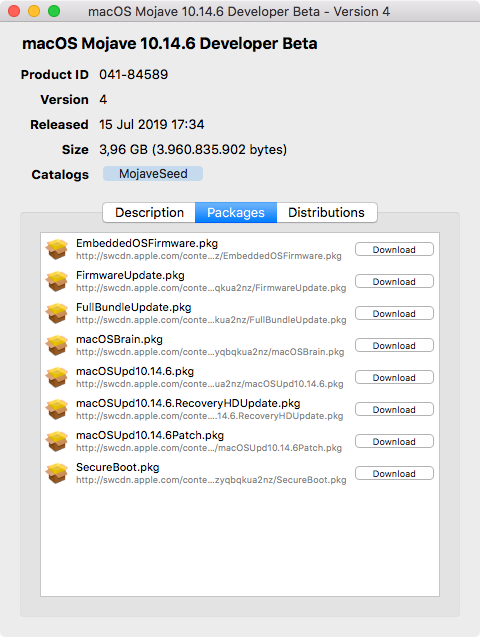The width and height of the screenshot is (480, 637).
Task: Click the EmbeddedOSFirmware.pkg package icon
Action: coord(56,249)
